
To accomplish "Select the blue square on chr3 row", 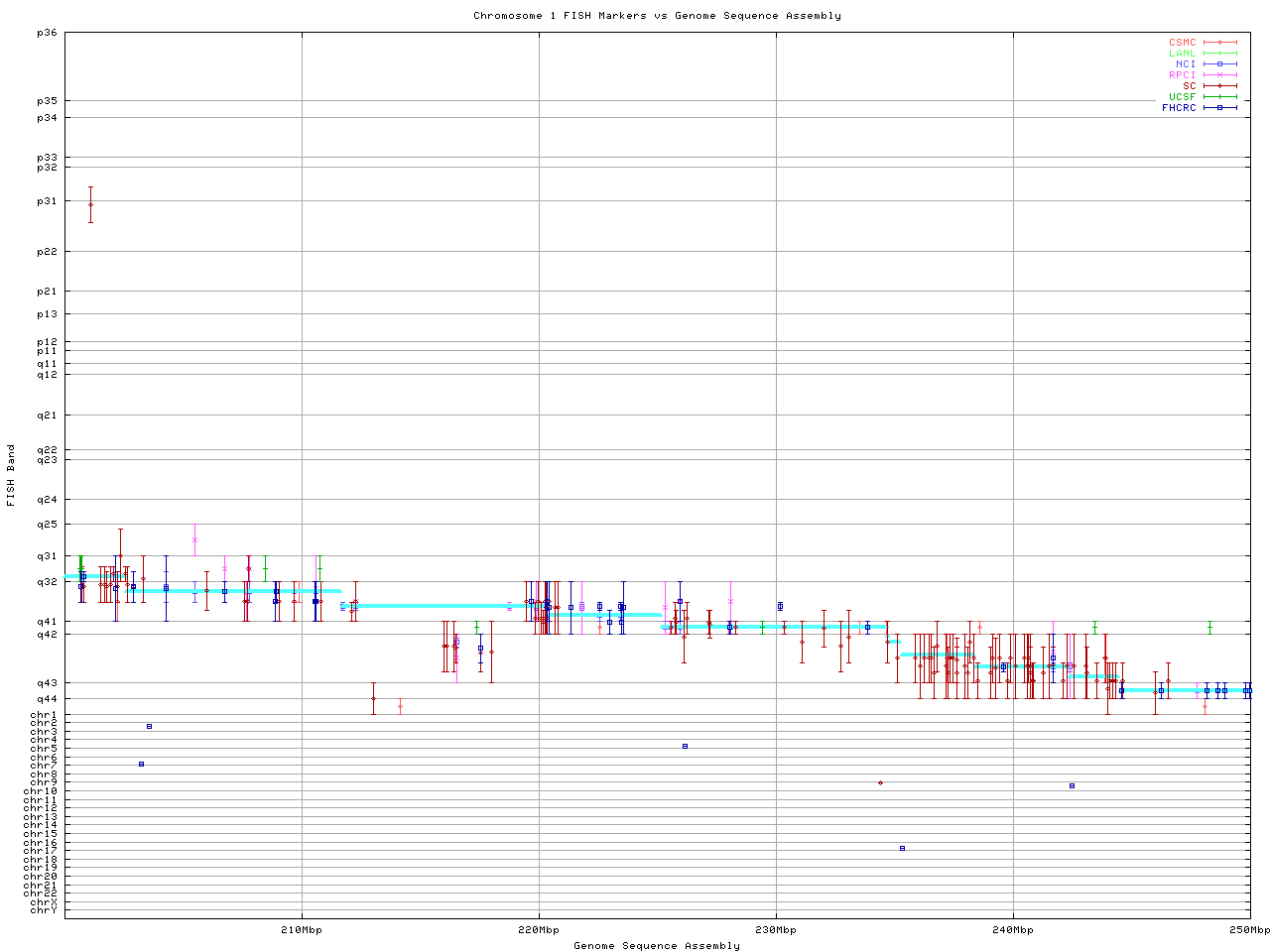I will [149, 727].
